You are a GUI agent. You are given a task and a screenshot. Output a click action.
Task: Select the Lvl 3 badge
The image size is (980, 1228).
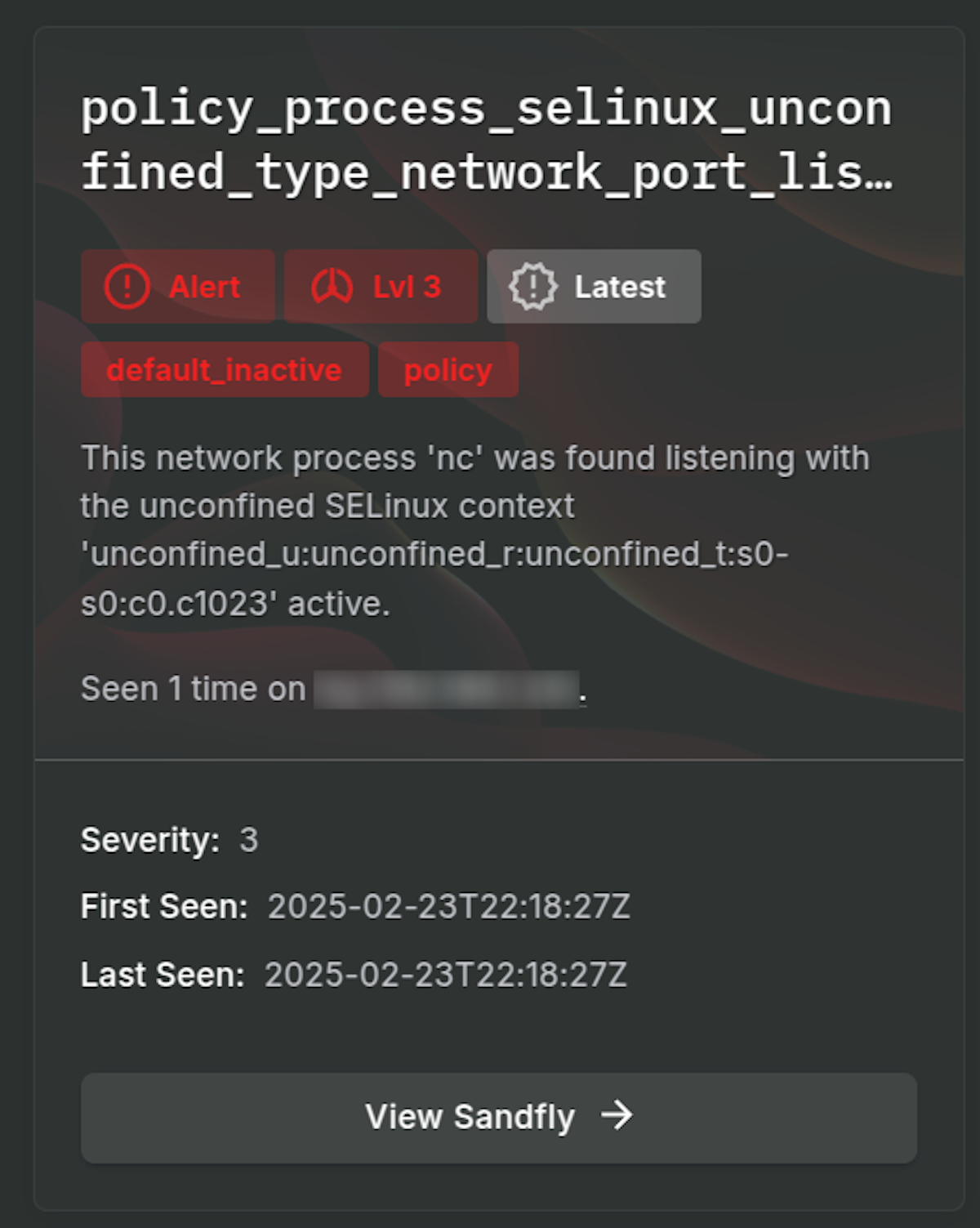point(381,286)
